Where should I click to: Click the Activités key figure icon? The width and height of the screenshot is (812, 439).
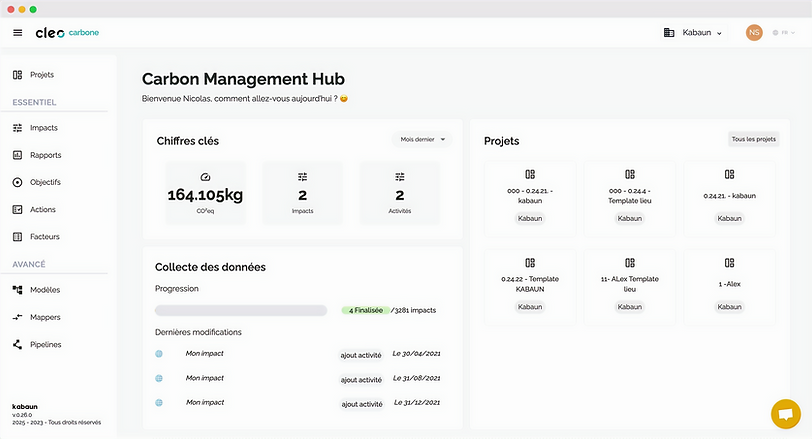pos(400,177)
